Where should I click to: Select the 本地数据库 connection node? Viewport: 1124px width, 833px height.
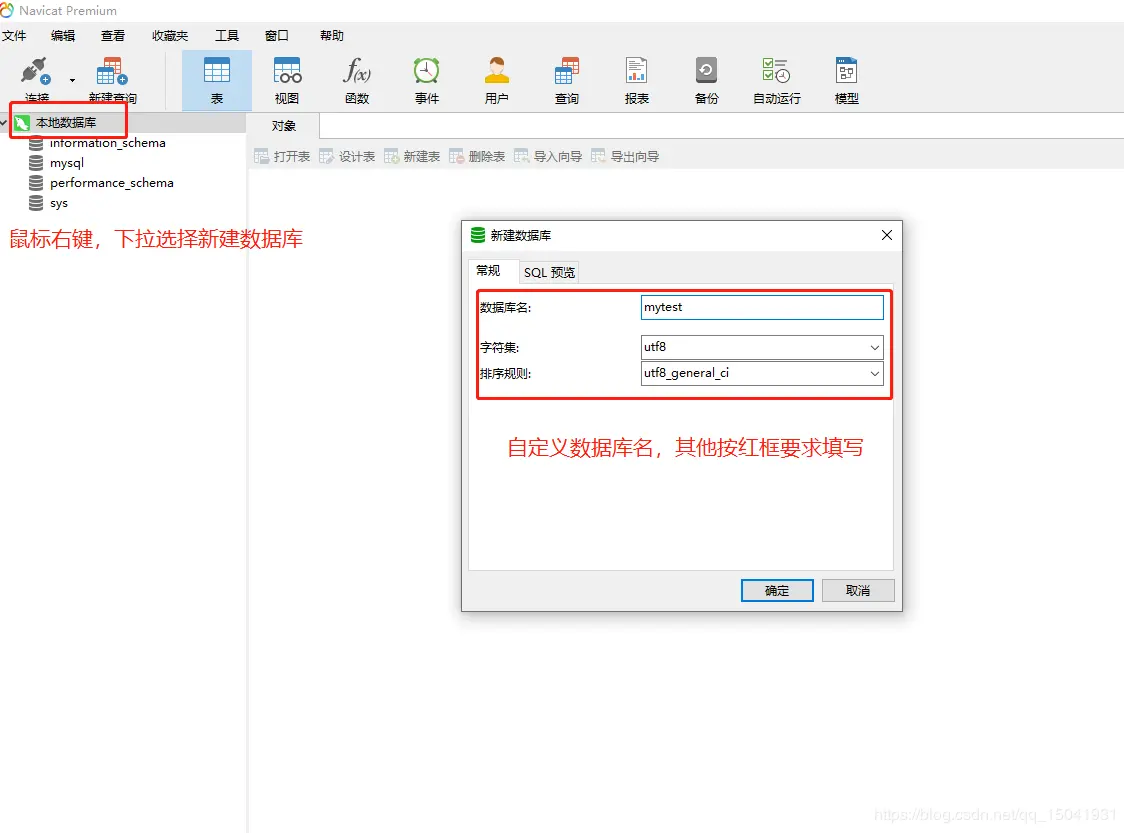click(66, 123)
